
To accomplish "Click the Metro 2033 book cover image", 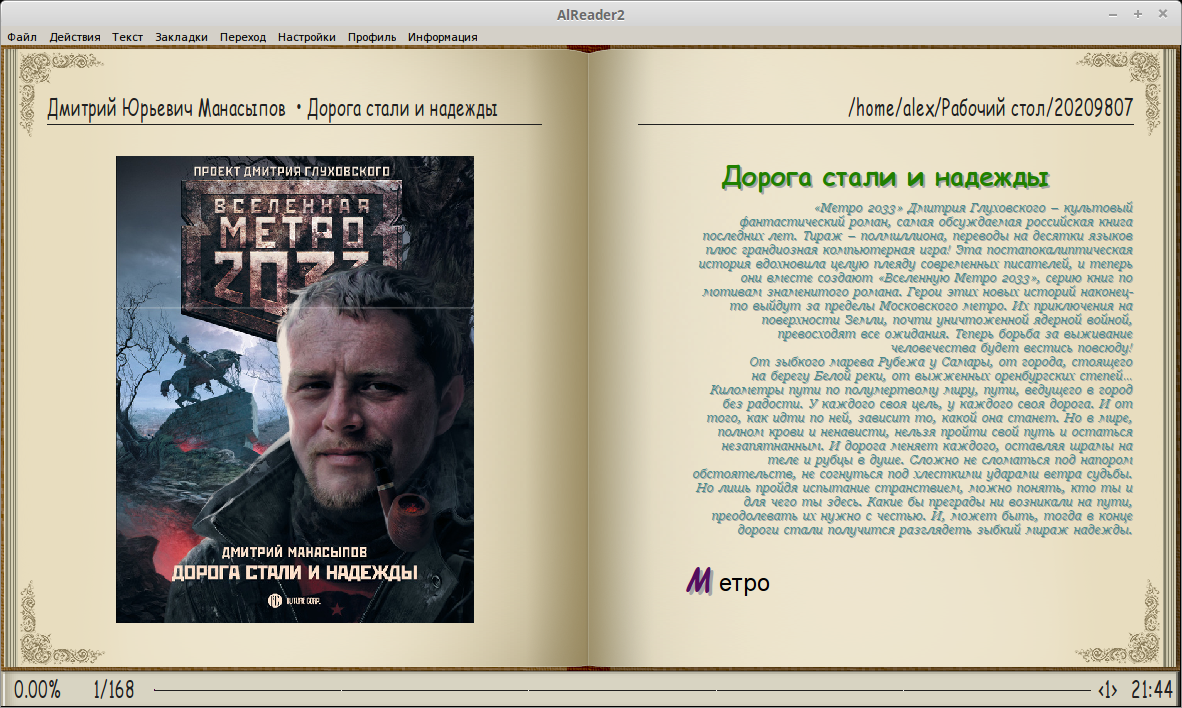I will (295, 389).
